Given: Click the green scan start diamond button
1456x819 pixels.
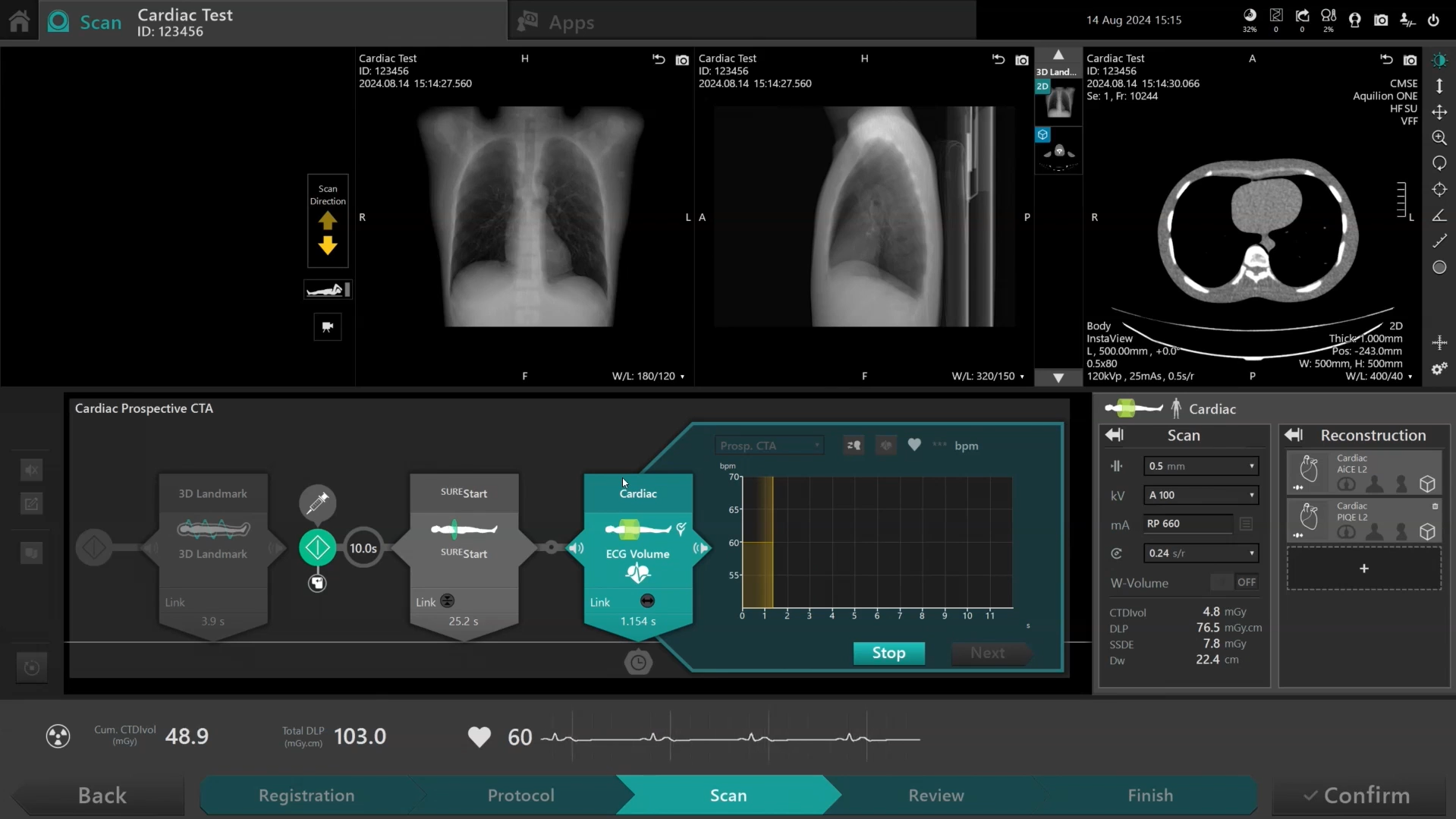Looking at the screenshot, I should [317, 547].
